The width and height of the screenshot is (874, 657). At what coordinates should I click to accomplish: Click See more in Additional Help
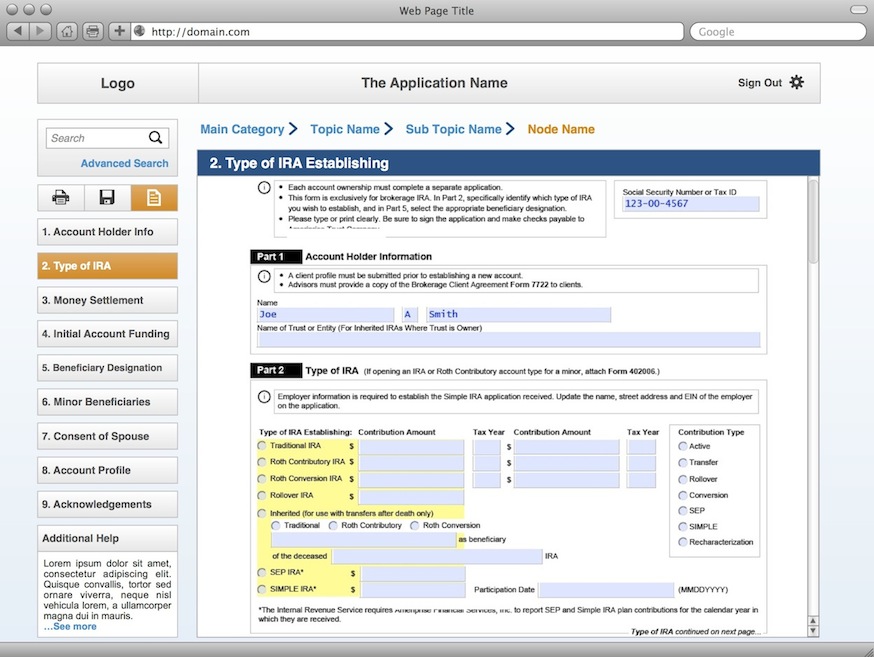70,626
